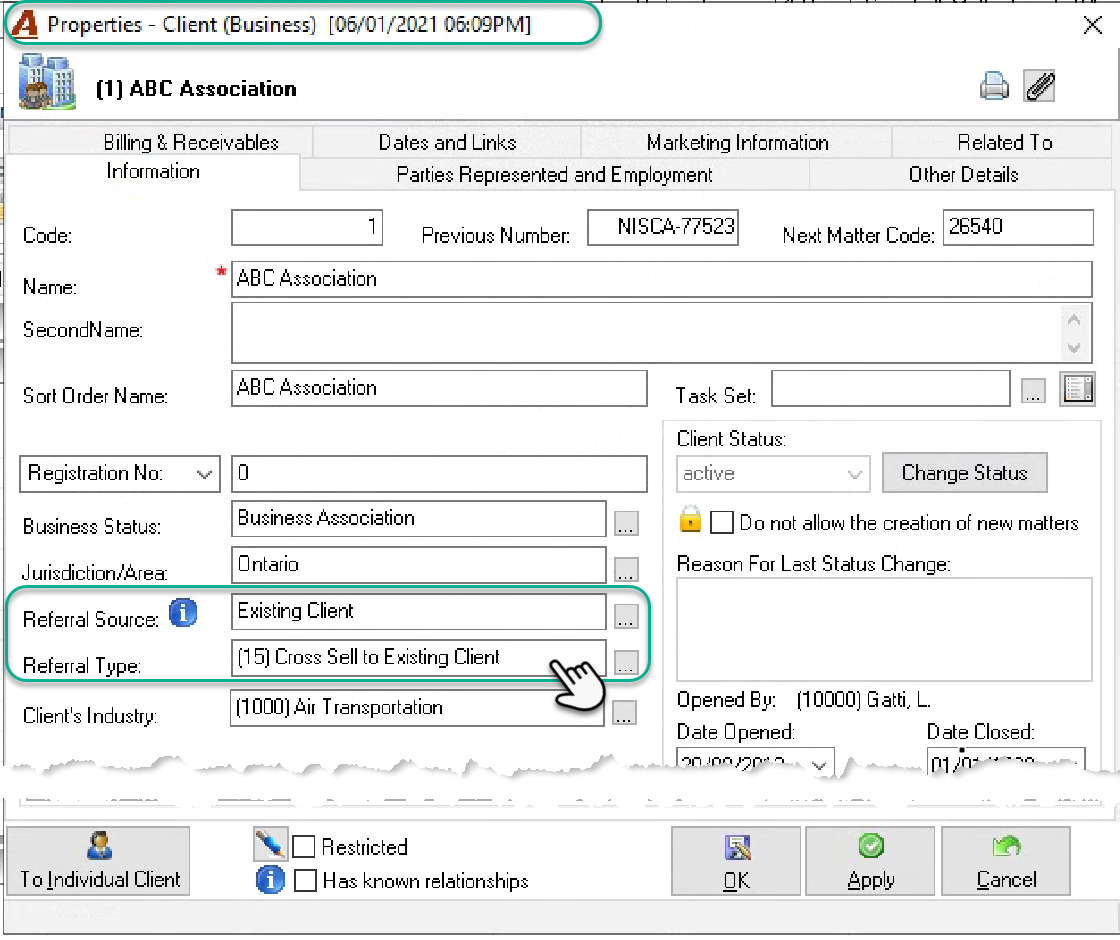Click Reason For Last Status Change text area

point(884,629)
